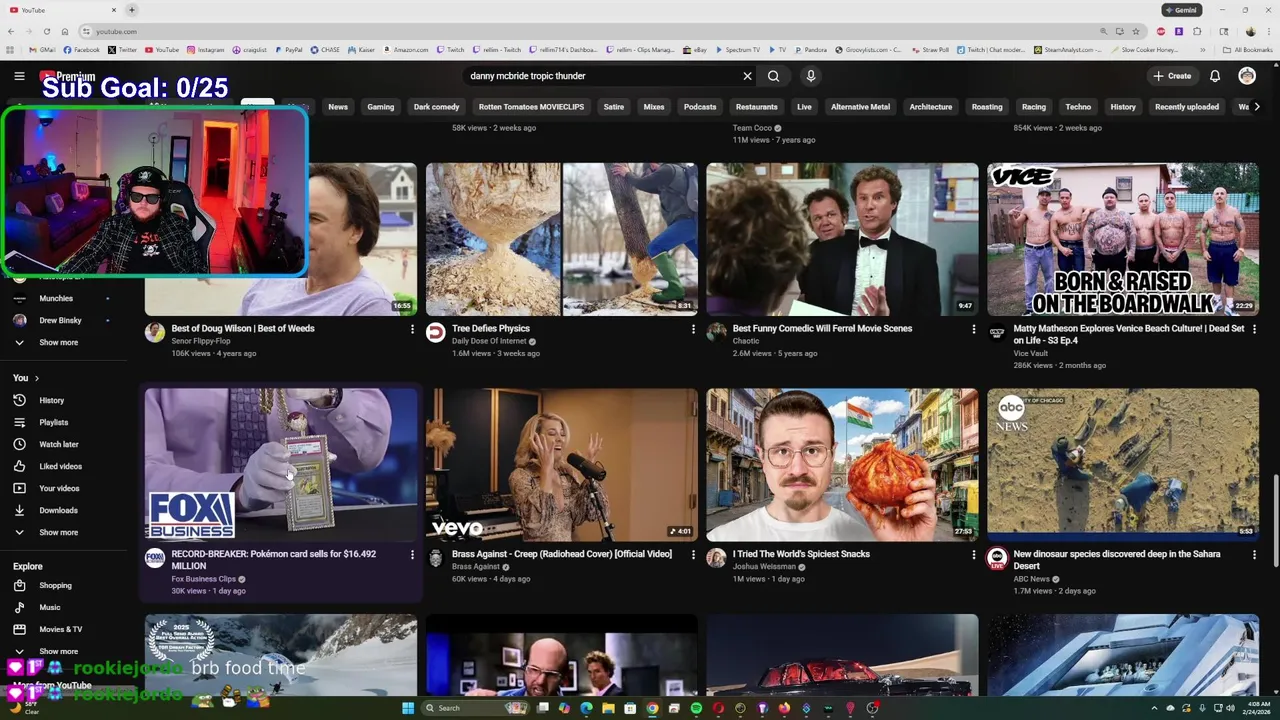Reload the page in browser toolbar
The height and width of the screenshot is (720, 1280).
click(46, 31)
